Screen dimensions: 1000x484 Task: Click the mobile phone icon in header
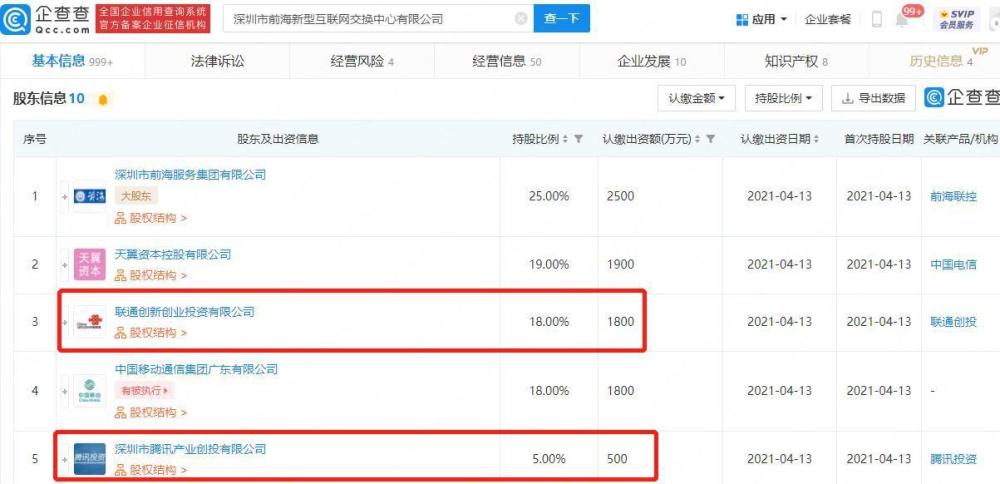[877, 19]
